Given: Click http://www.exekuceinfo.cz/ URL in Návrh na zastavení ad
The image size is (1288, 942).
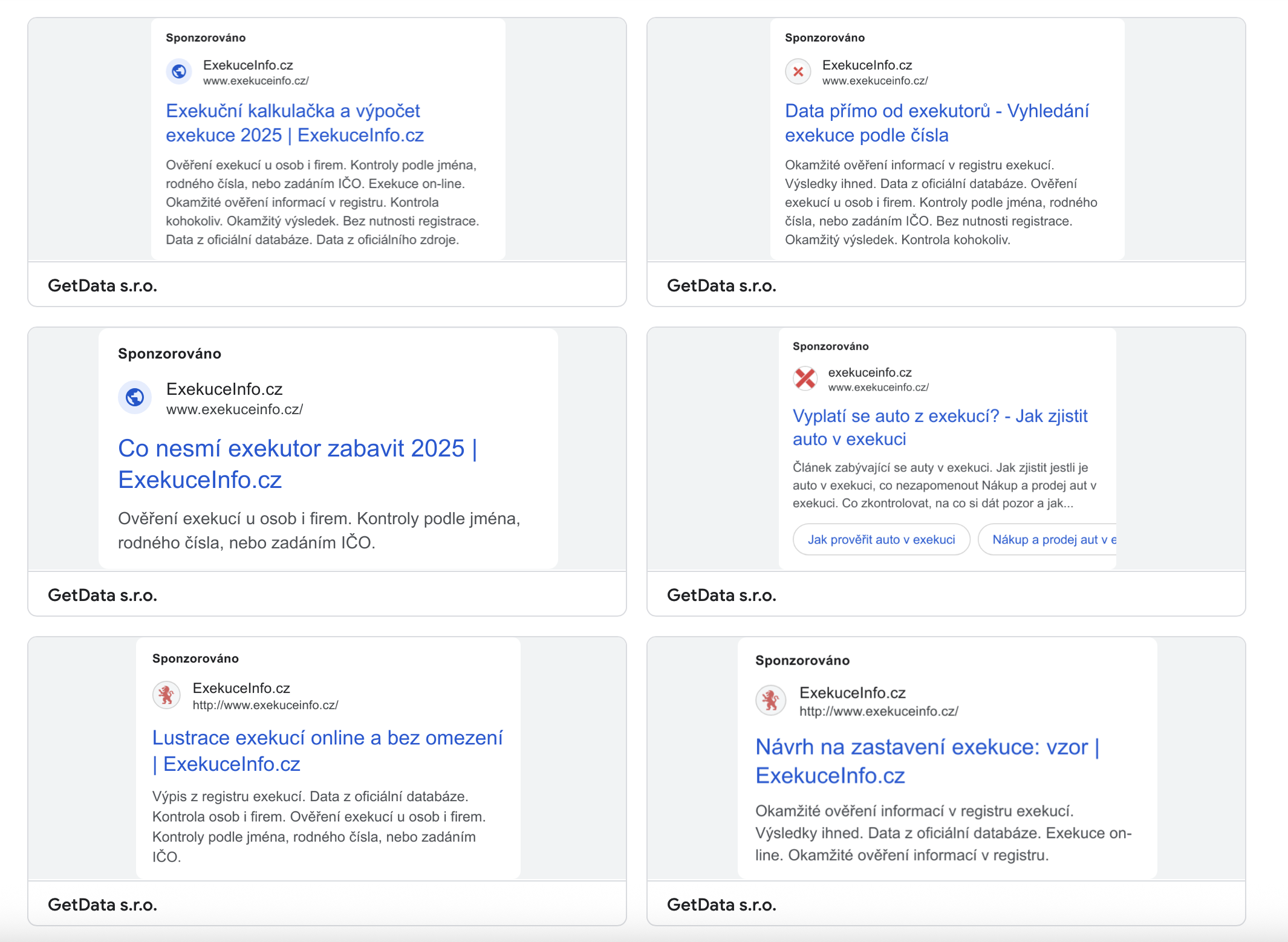Looking at the screenshot, I should click(879, 711).
